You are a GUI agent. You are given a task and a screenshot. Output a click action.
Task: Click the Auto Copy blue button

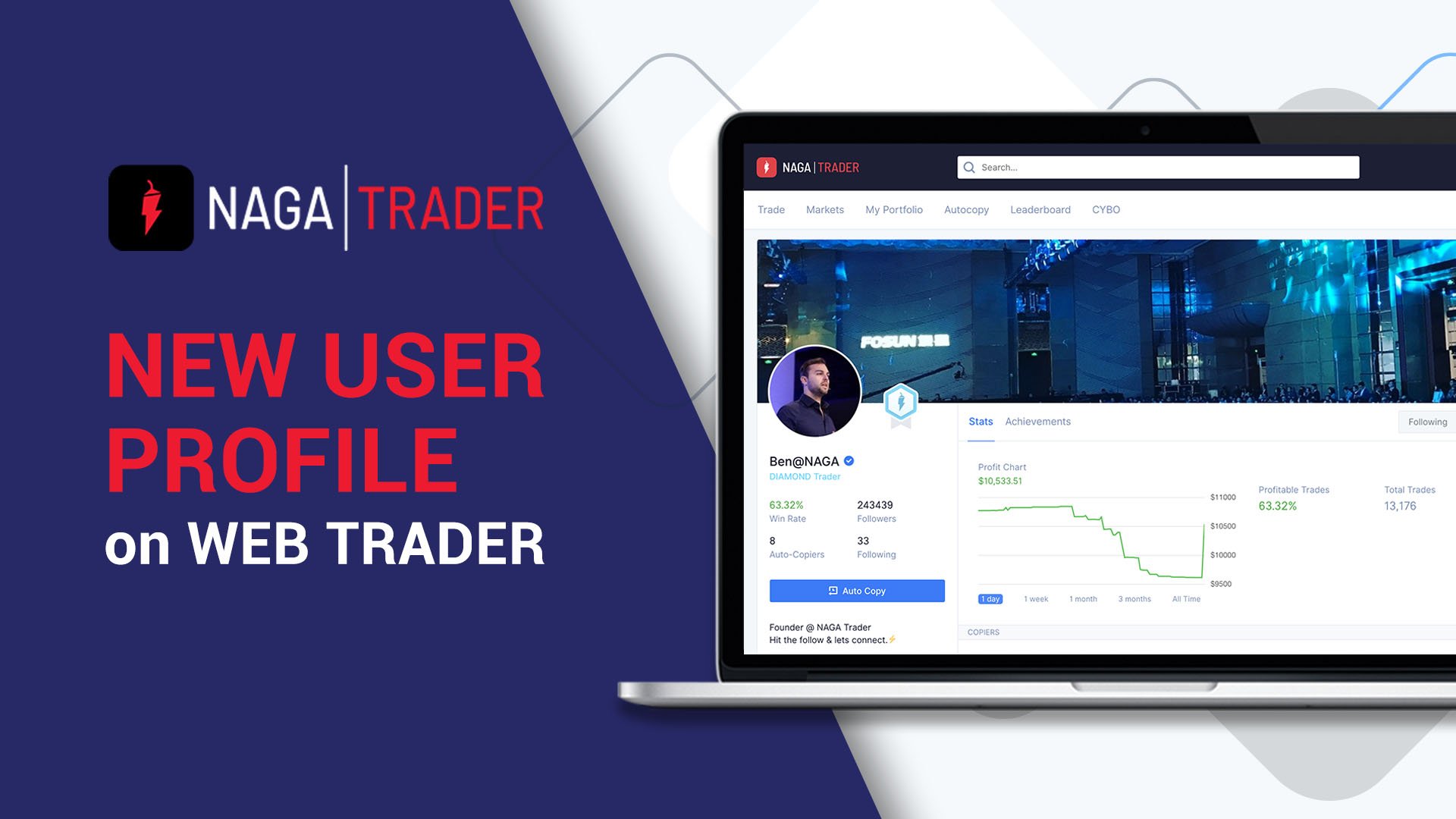point(857,590)
